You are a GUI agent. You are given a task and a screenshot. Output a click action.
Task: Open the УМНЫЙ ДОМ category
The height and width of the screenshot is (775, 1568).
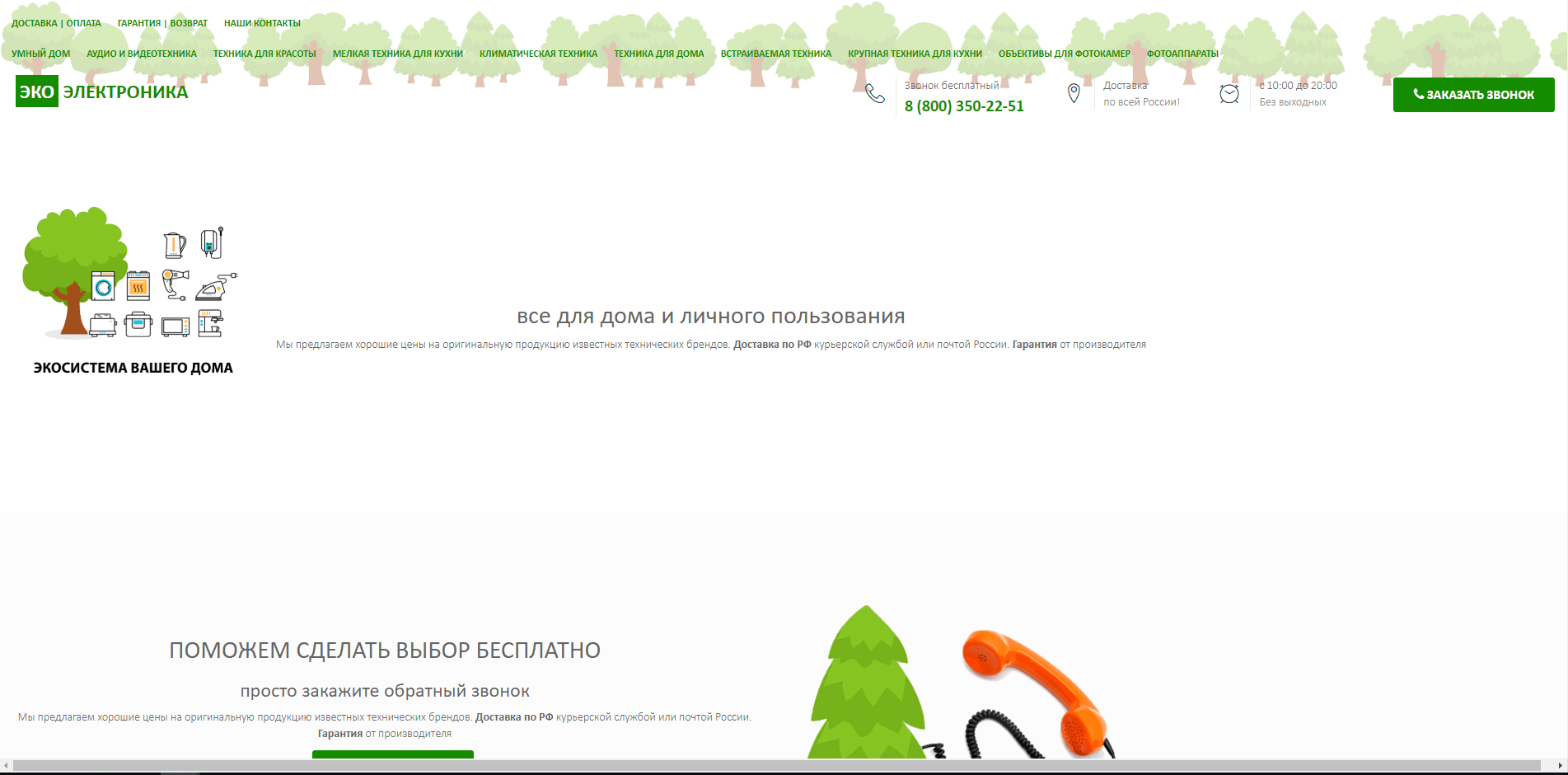(x=41, y=54)
